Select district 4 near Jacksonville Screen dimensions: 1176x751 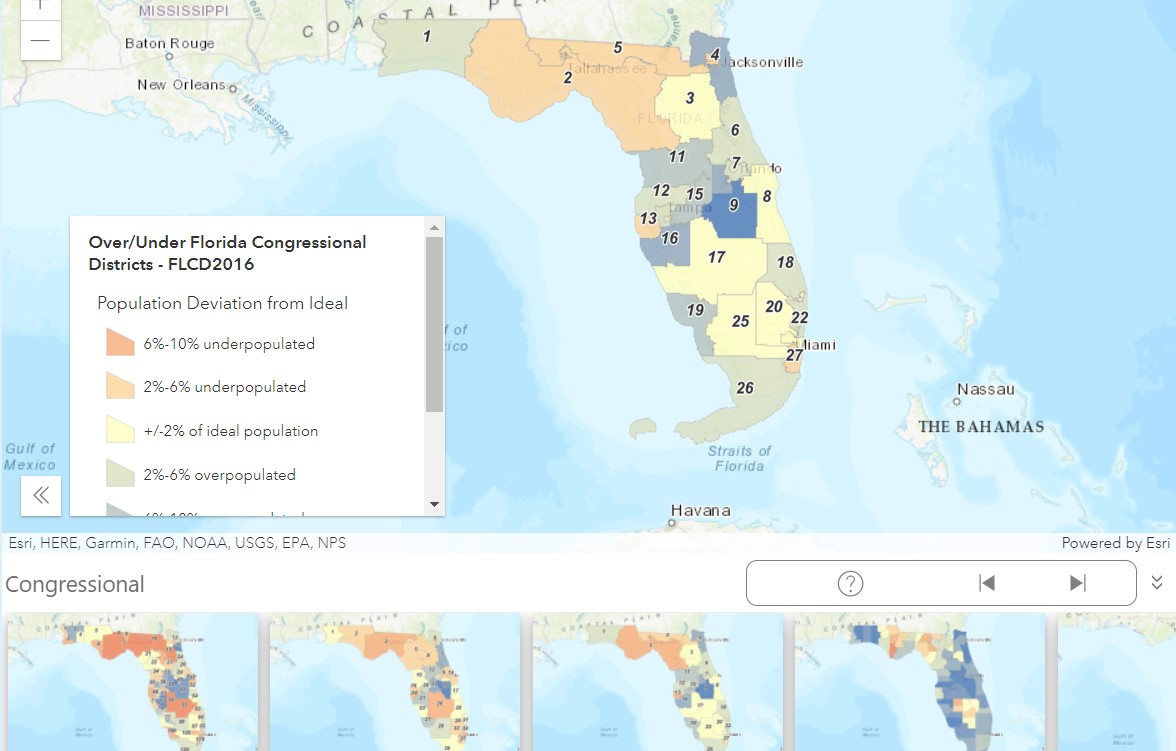715,54
